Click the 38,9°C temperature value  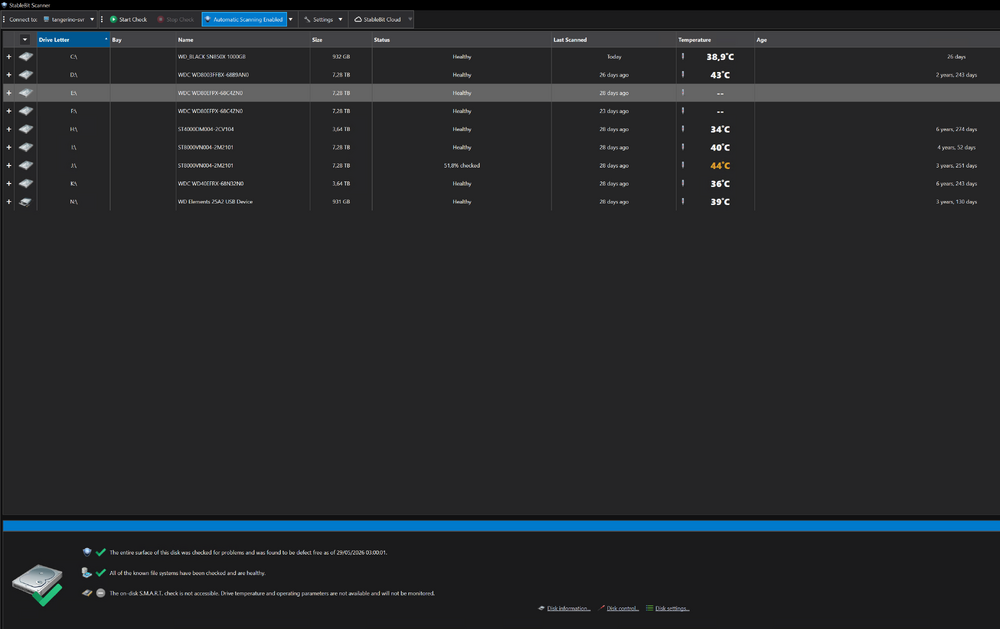point(720,57)
